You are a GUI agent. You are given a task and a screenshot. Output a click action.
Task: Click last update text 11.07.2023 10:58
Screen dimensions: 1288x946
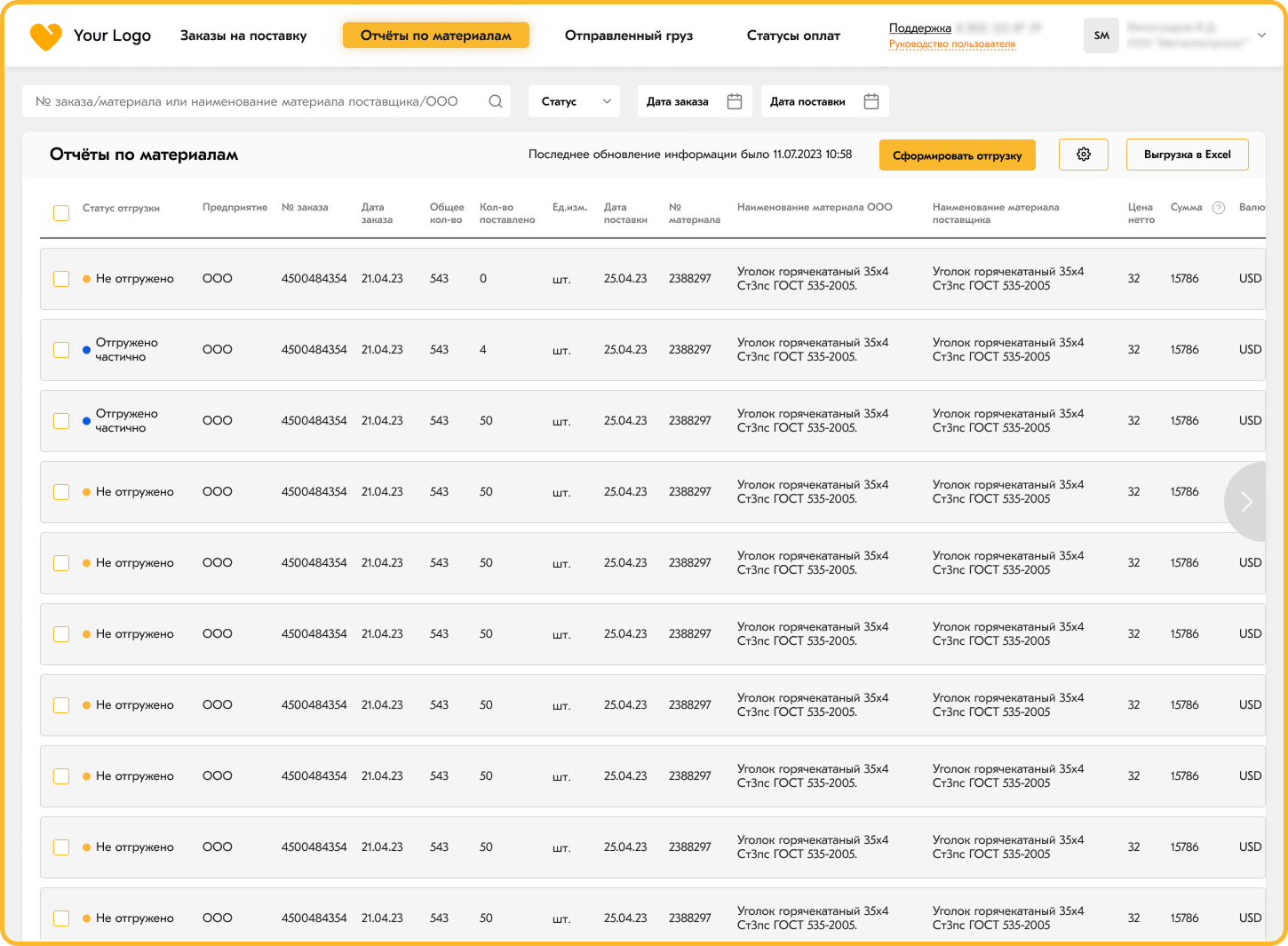690,155
